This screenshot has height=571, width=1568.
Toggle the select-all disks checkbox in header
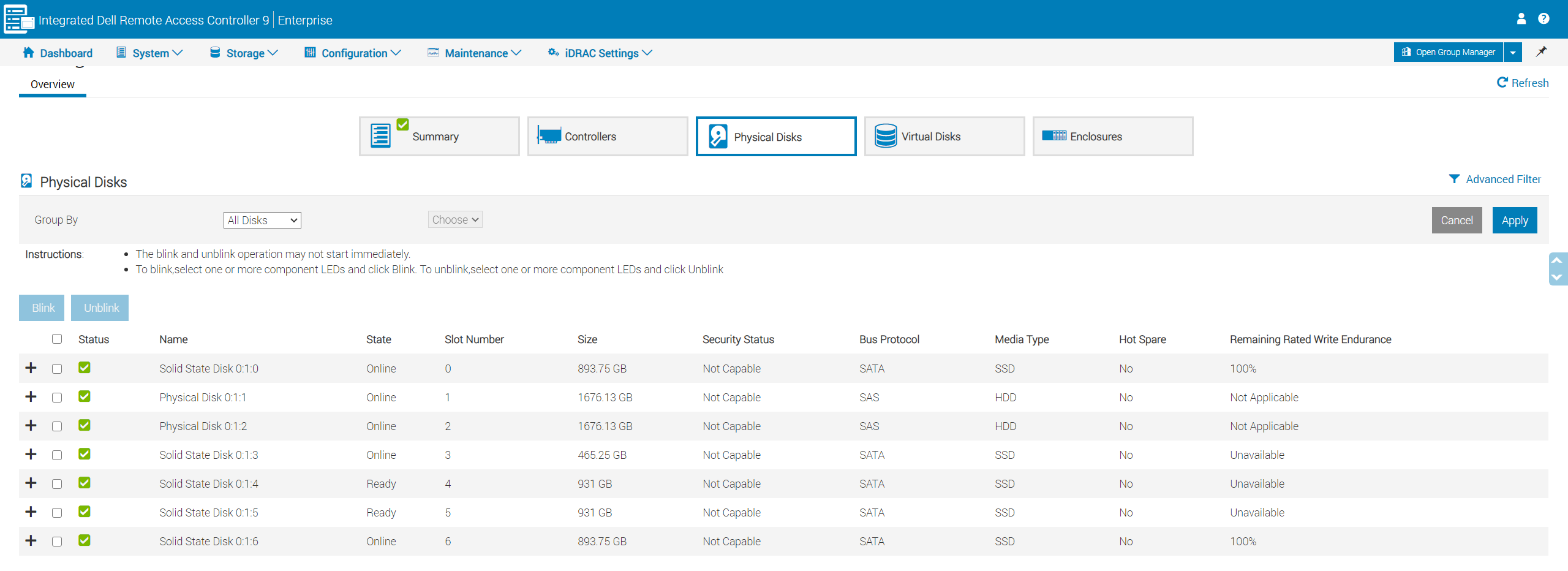57,339
